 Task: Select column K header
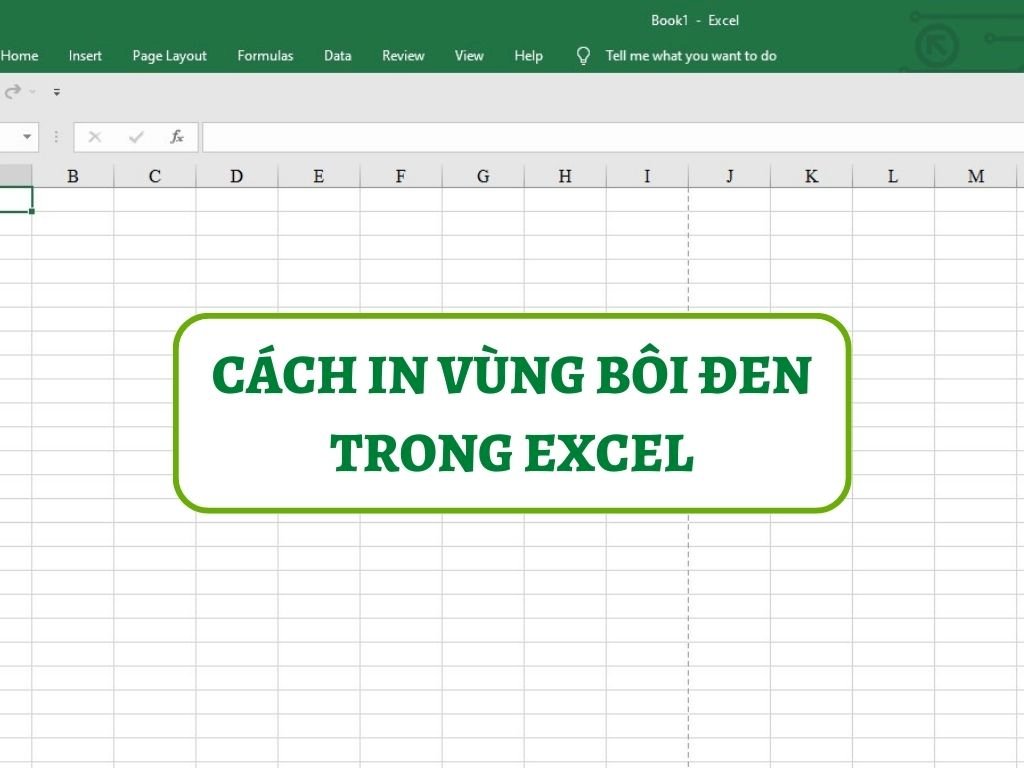(x=811, y=176)
